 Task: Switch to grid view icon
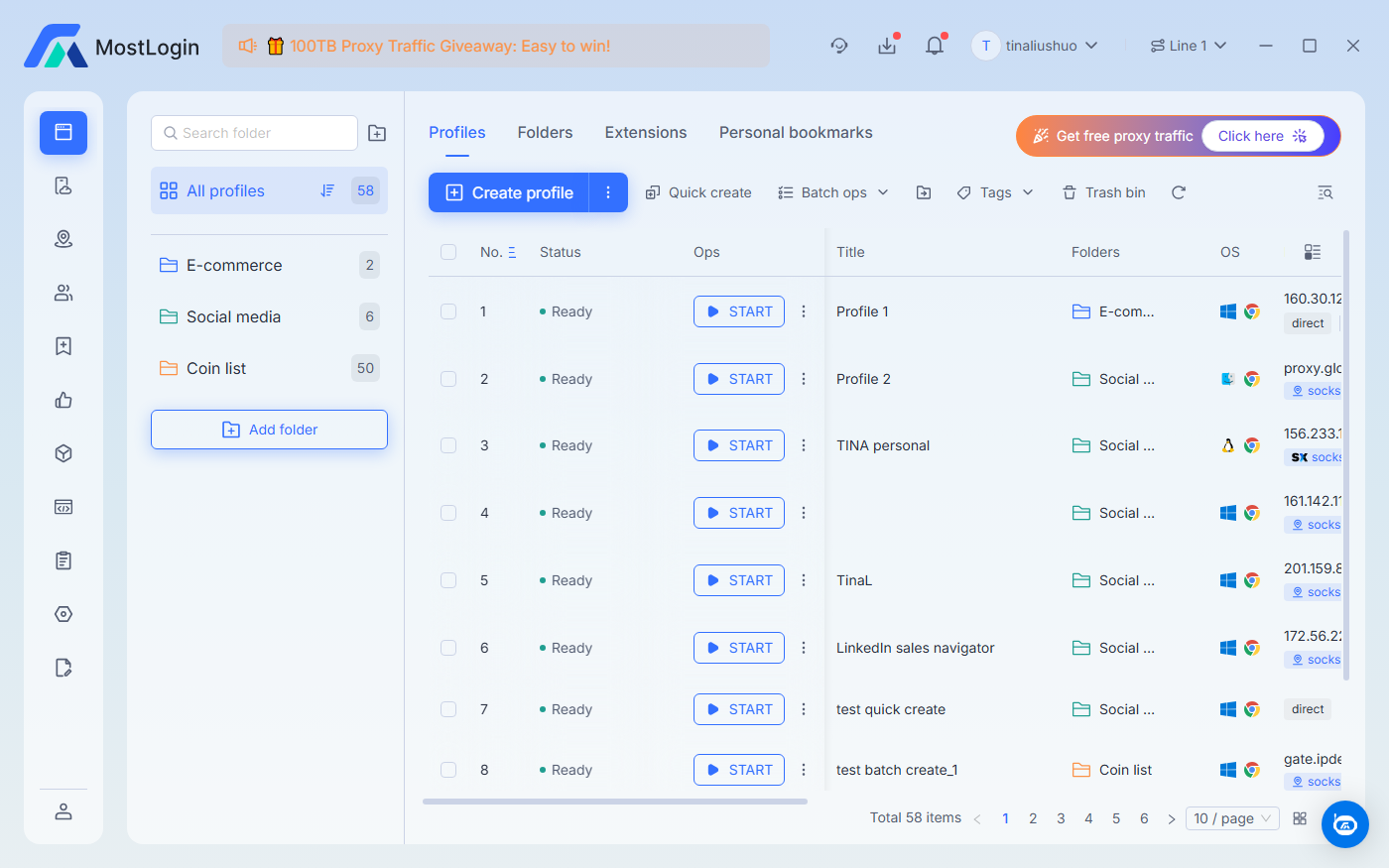pyautogui.click(x=1300, y=818)
